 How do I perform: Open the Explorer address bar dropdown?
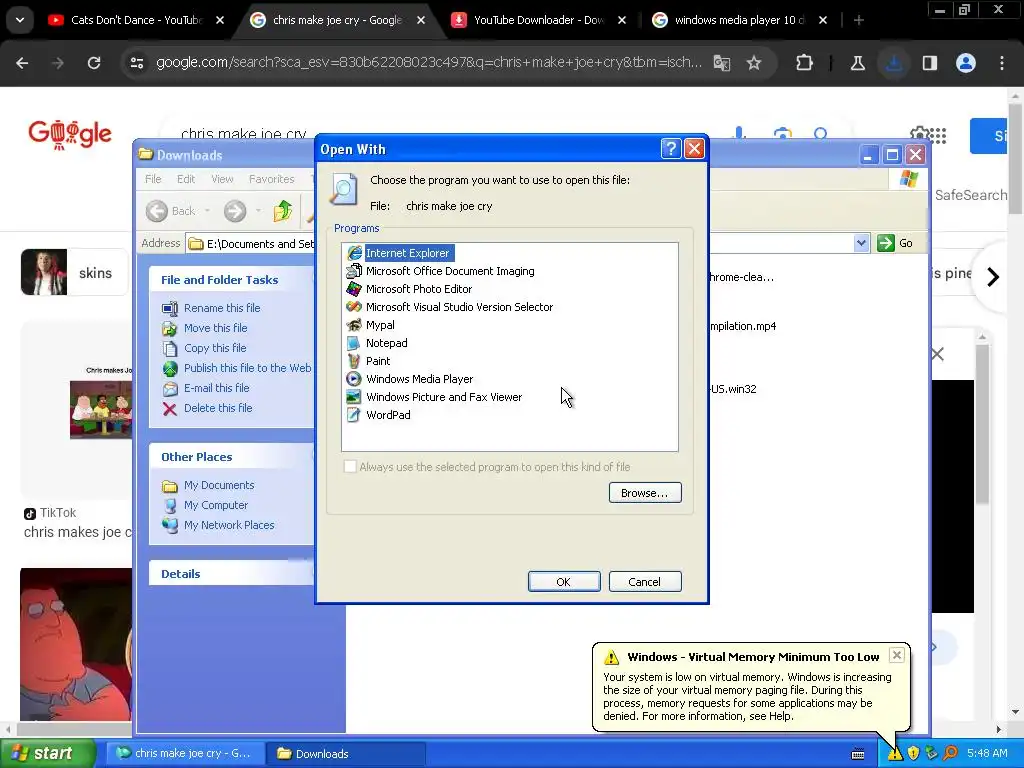[861, 243]
